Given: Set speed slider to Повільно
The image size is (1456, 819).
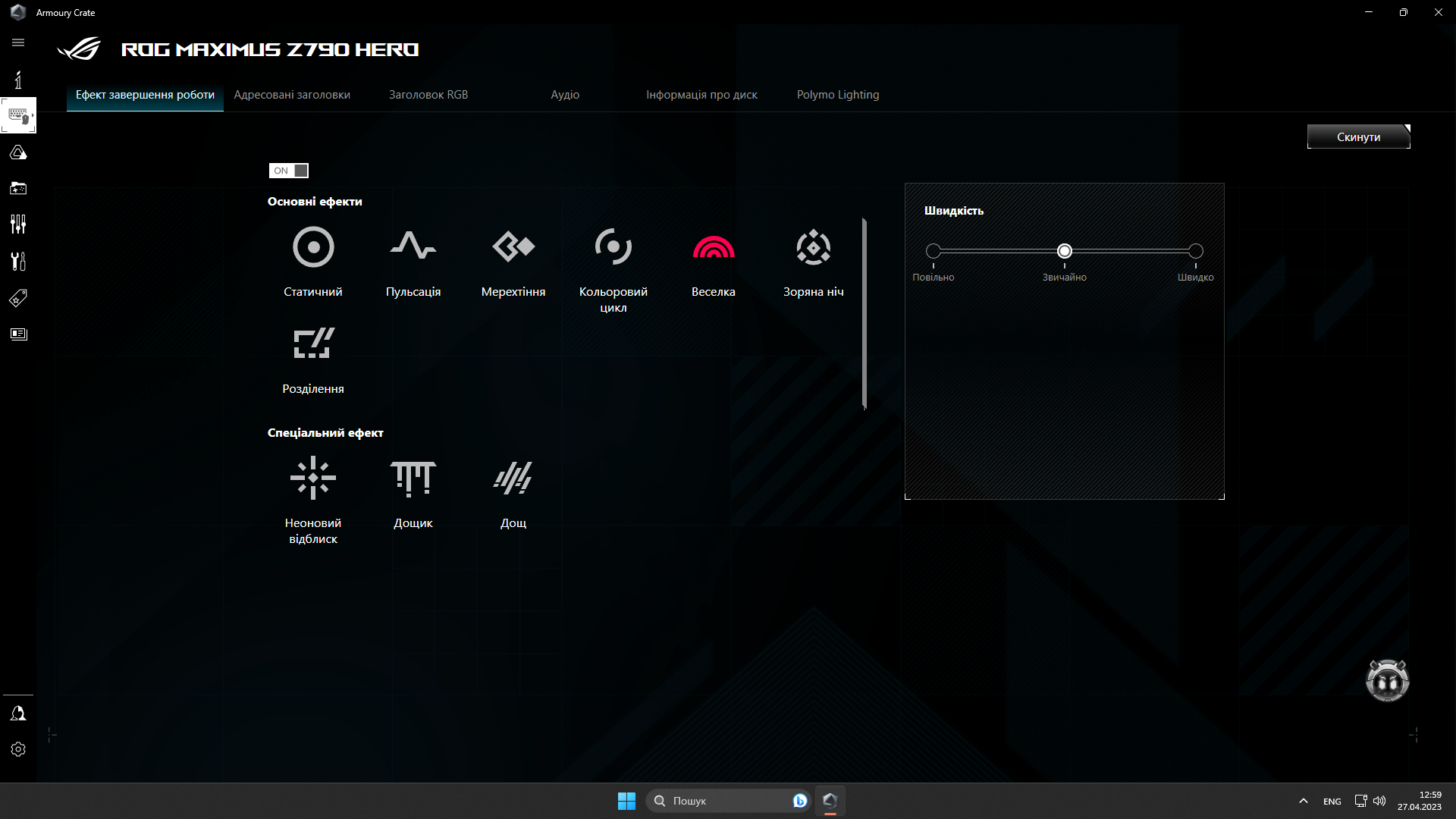Looking at the screenshot, I should pos(934,251).
